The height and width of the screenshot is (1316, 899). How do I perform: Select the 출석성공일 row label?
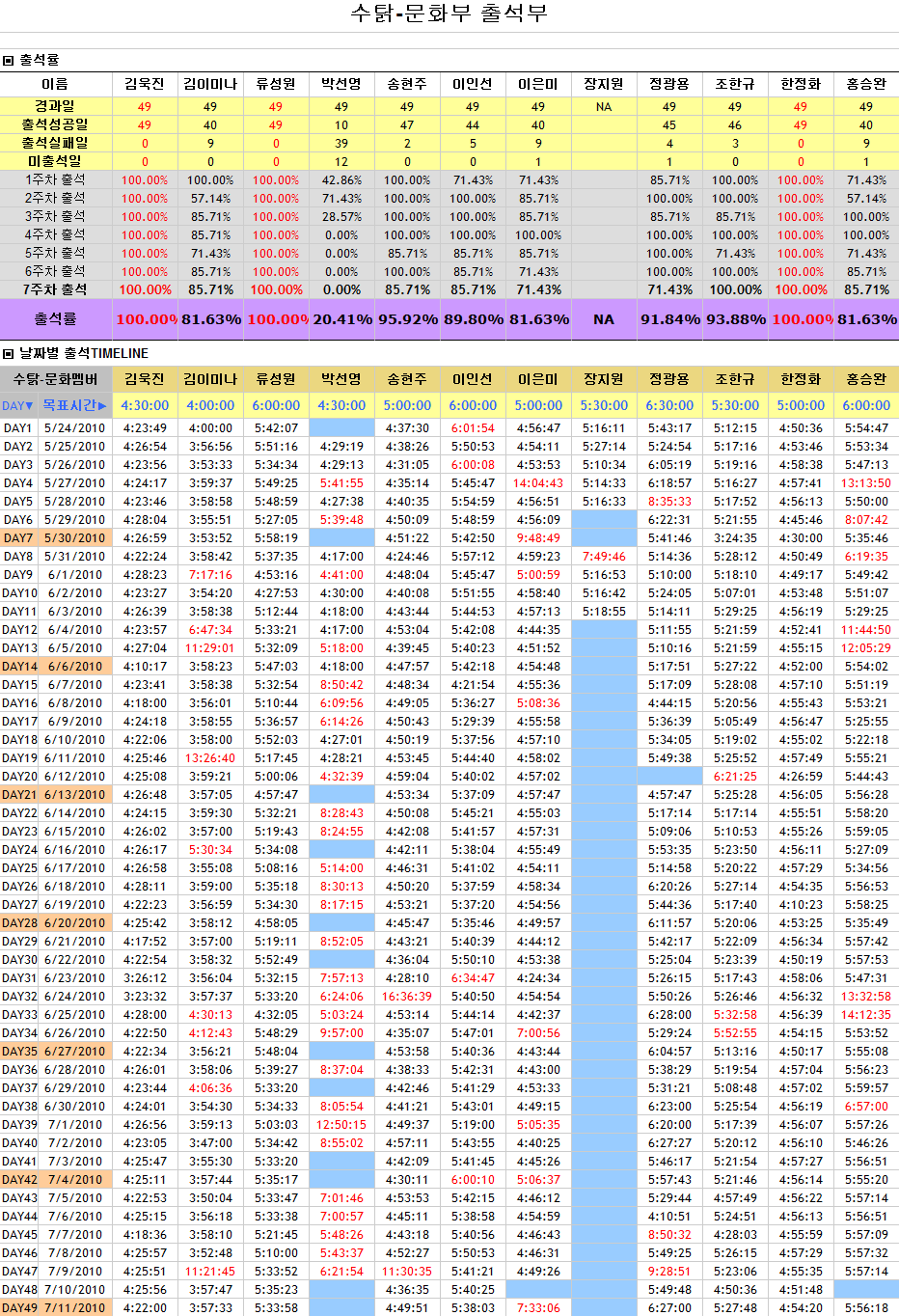click(x=55, y=124)
